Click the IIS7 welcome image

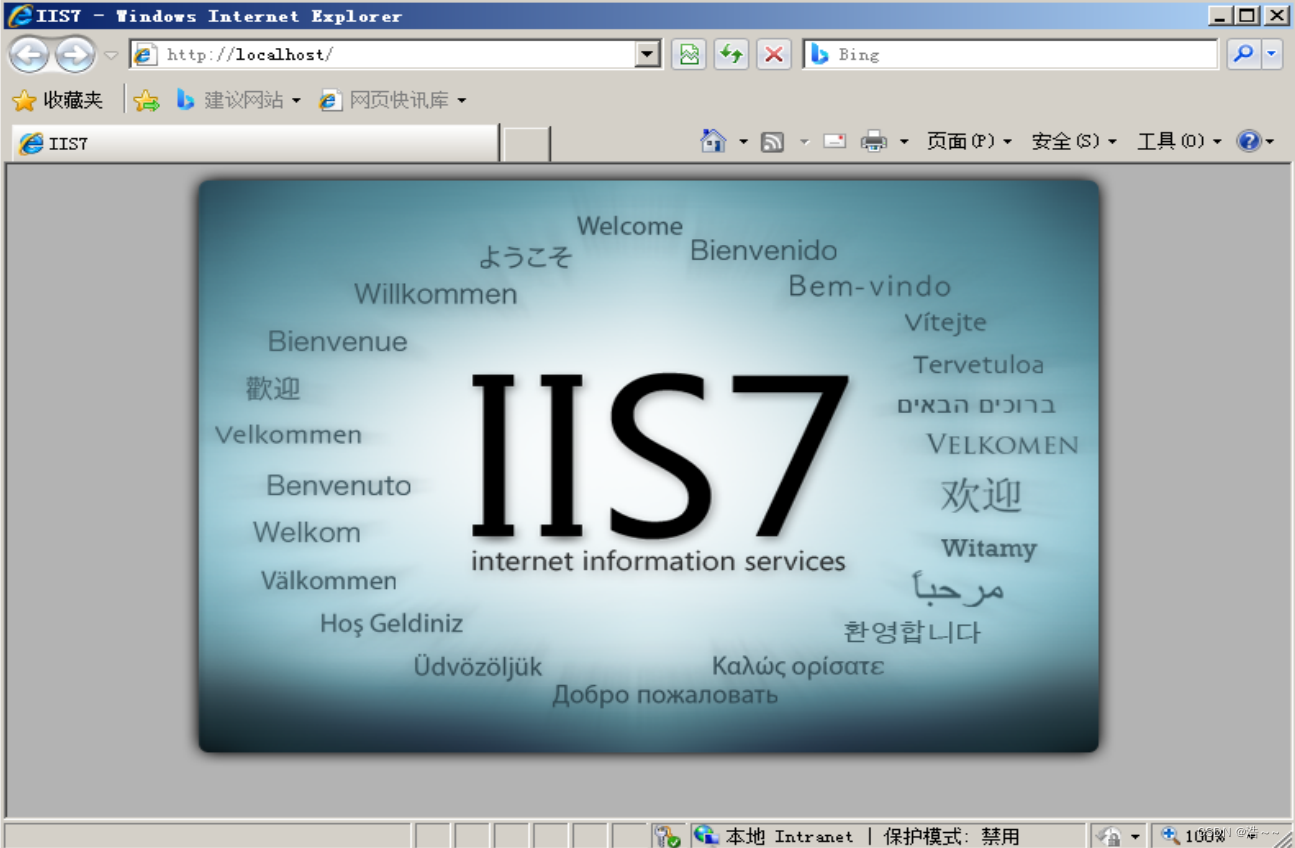pyautogui.click(x=648, y=466)
